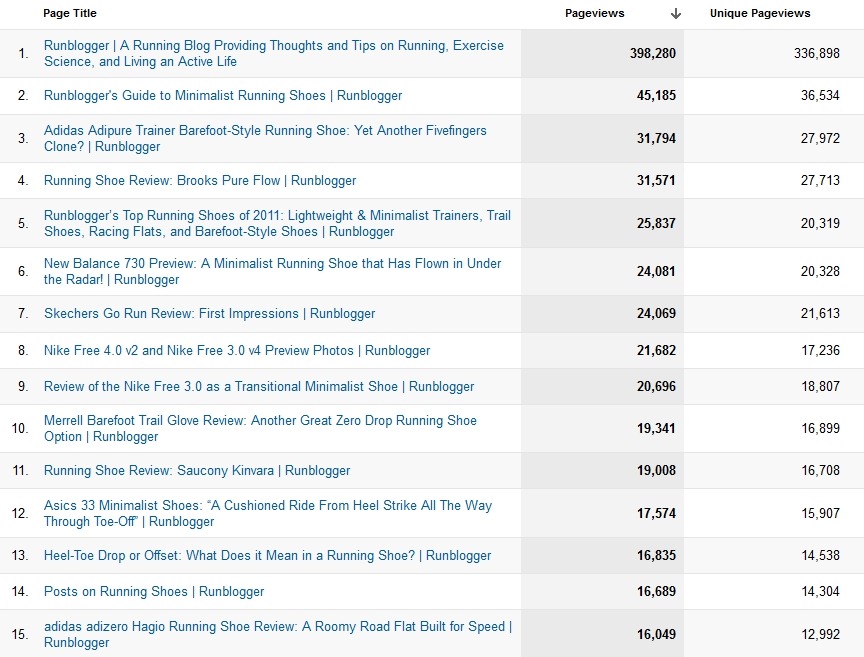The height and width of the screenshot is (657, 864).
Task: Select the unique pageviews value 12,992
Action: coord(820,634)
